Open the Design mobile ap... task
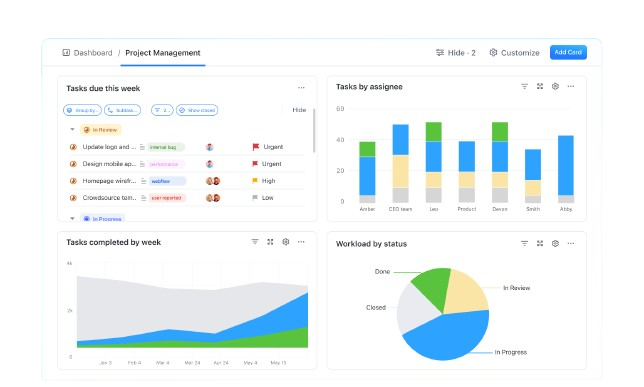The height and width of the screenshot is (387, 644). click(109, 164)
